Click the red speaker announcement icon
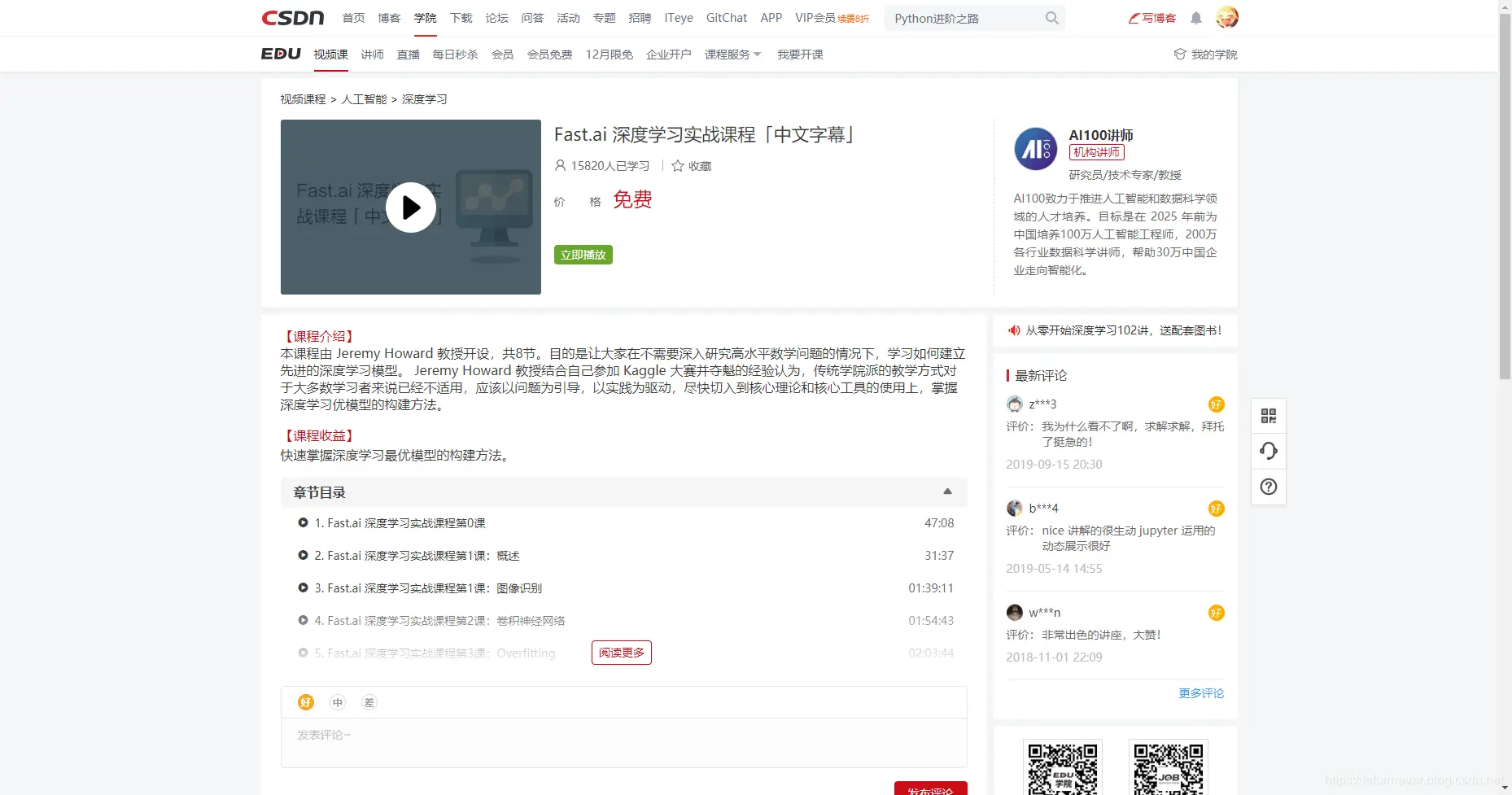Image resolution: width=1512 pixels, height=795 pixels. click(x=1014, y=330)
